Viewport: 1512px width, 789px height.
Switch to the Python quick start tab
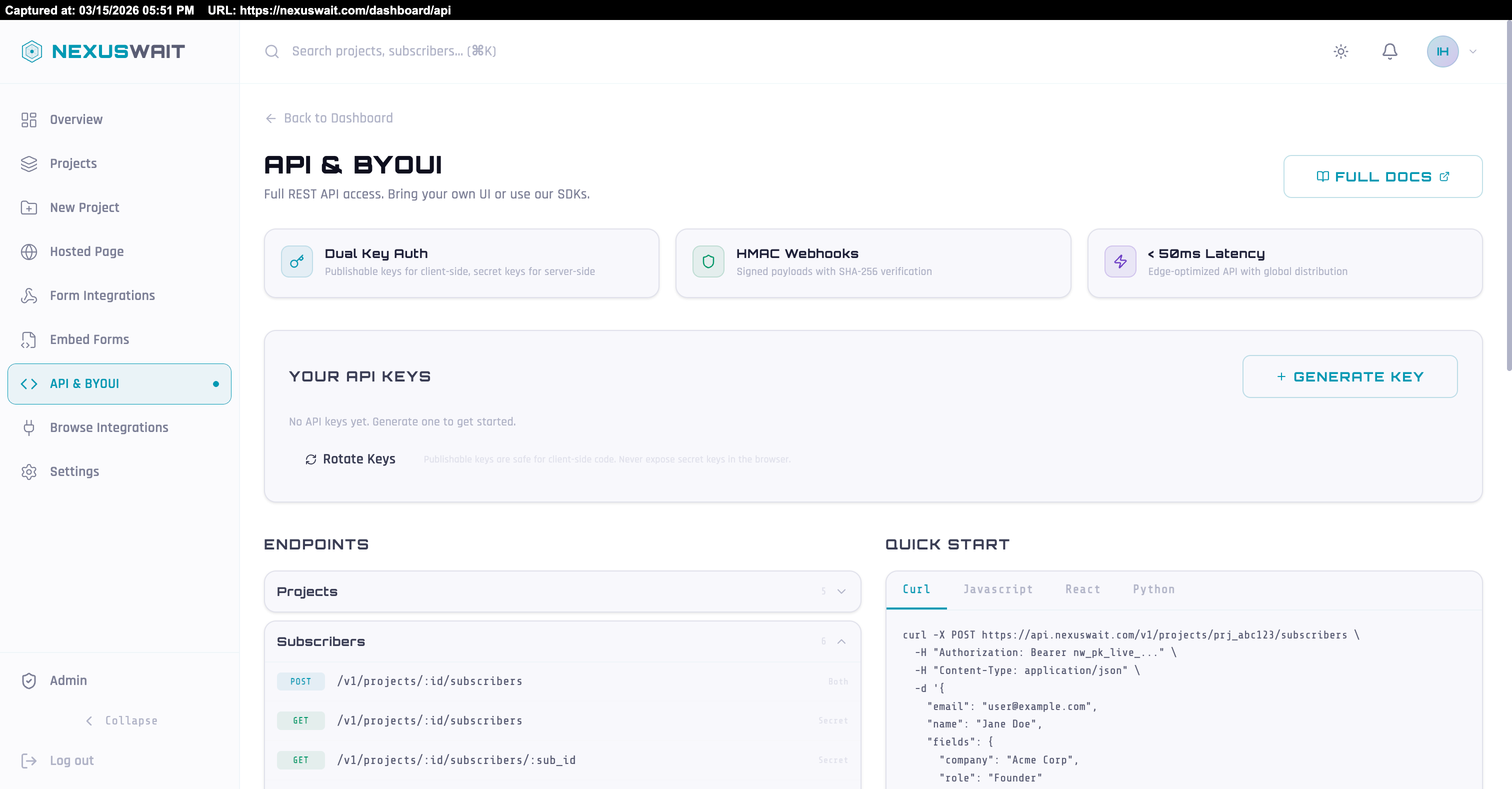(x=1153, y=589)
